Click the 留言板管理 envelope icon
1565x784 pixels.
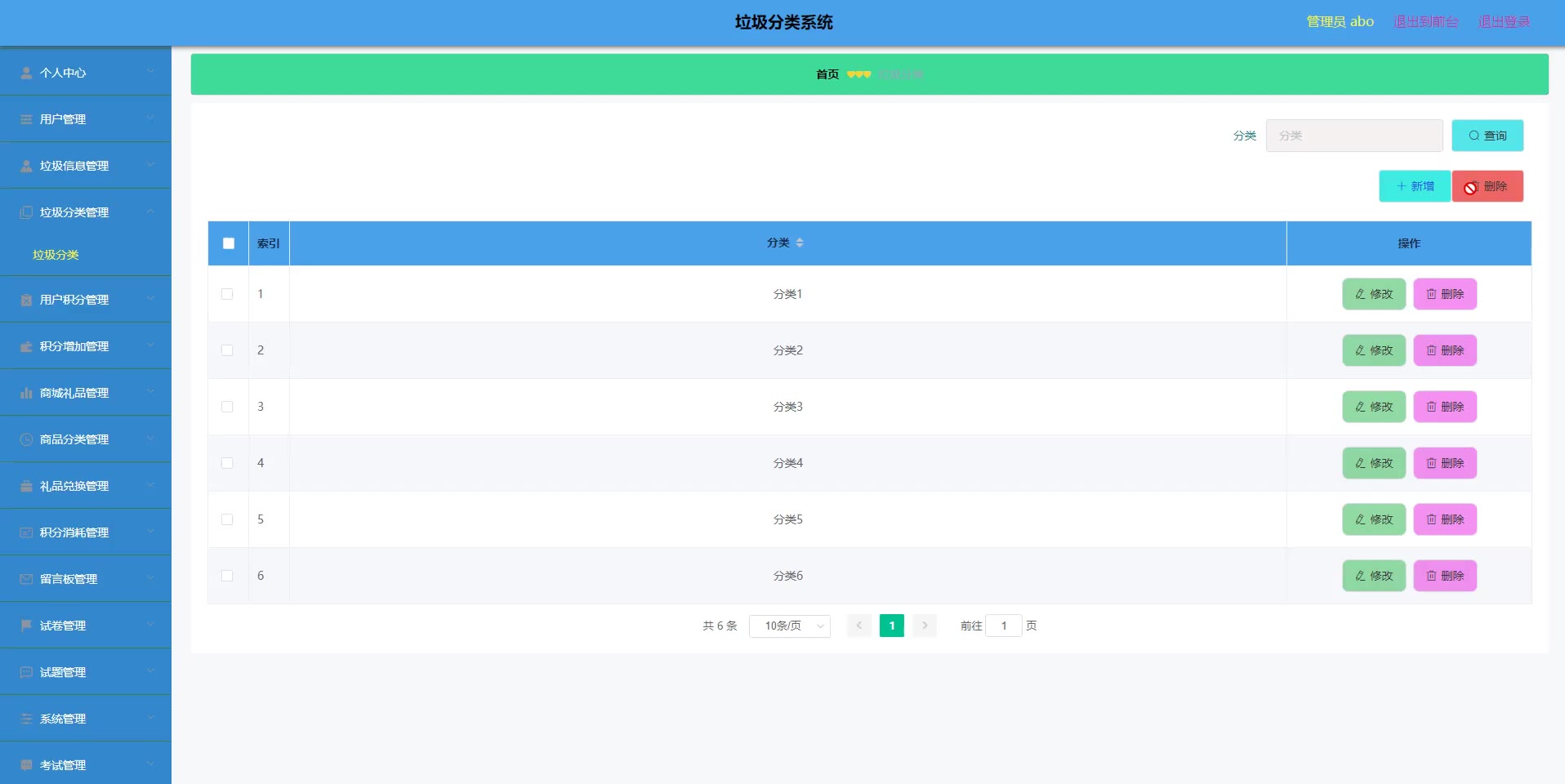point(26,579)
